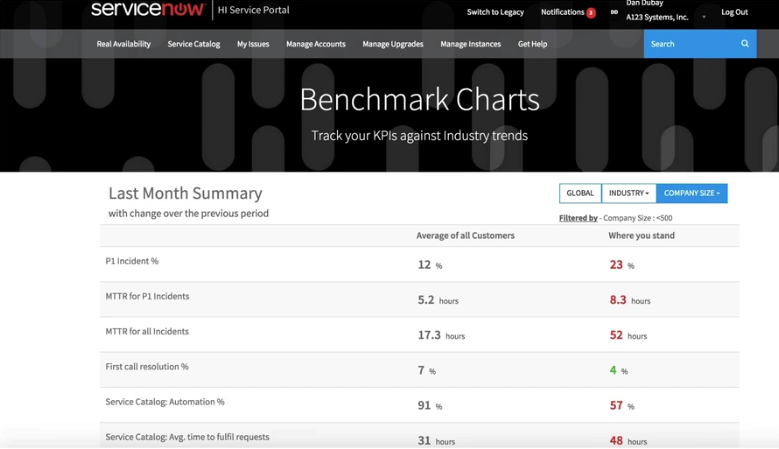
Task: Click the 17.3 hours average value
Action: click(x=441, y=335)
